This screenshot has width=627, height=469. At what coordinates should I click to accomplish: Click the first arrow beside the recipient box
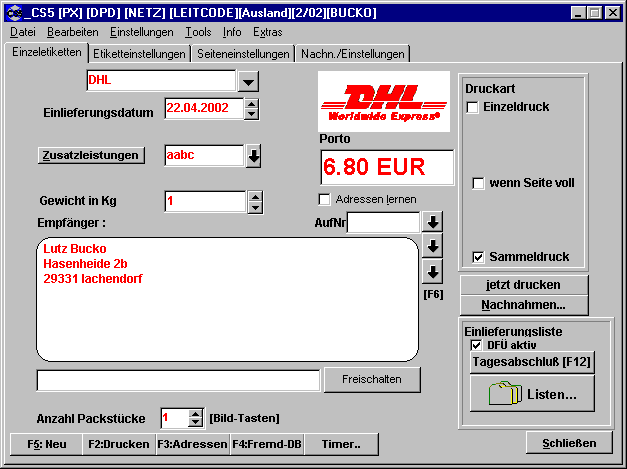pyautogui.click(x=432, y=246)
